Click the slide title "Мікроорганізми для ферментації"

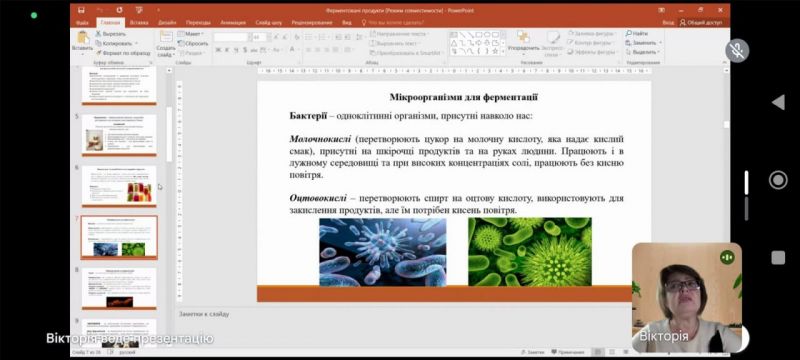(x=463, y=97)
